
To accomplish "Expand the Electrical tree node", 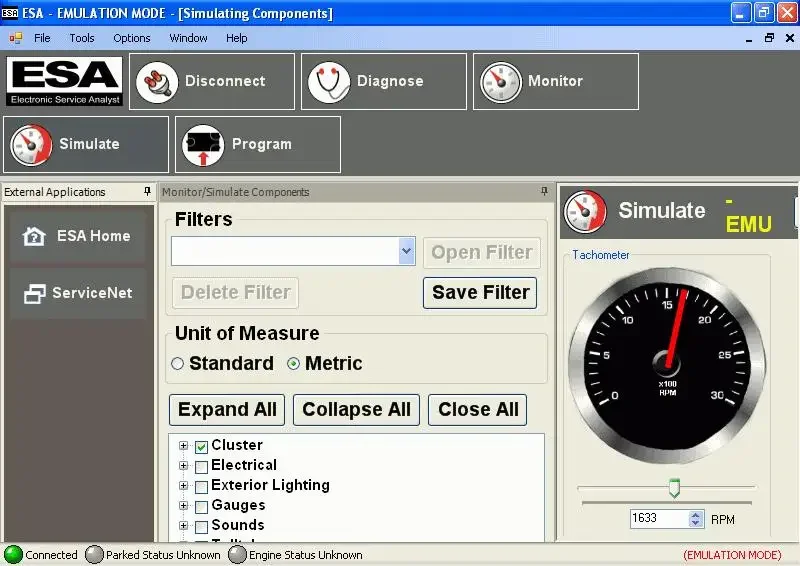I will 183,466.
